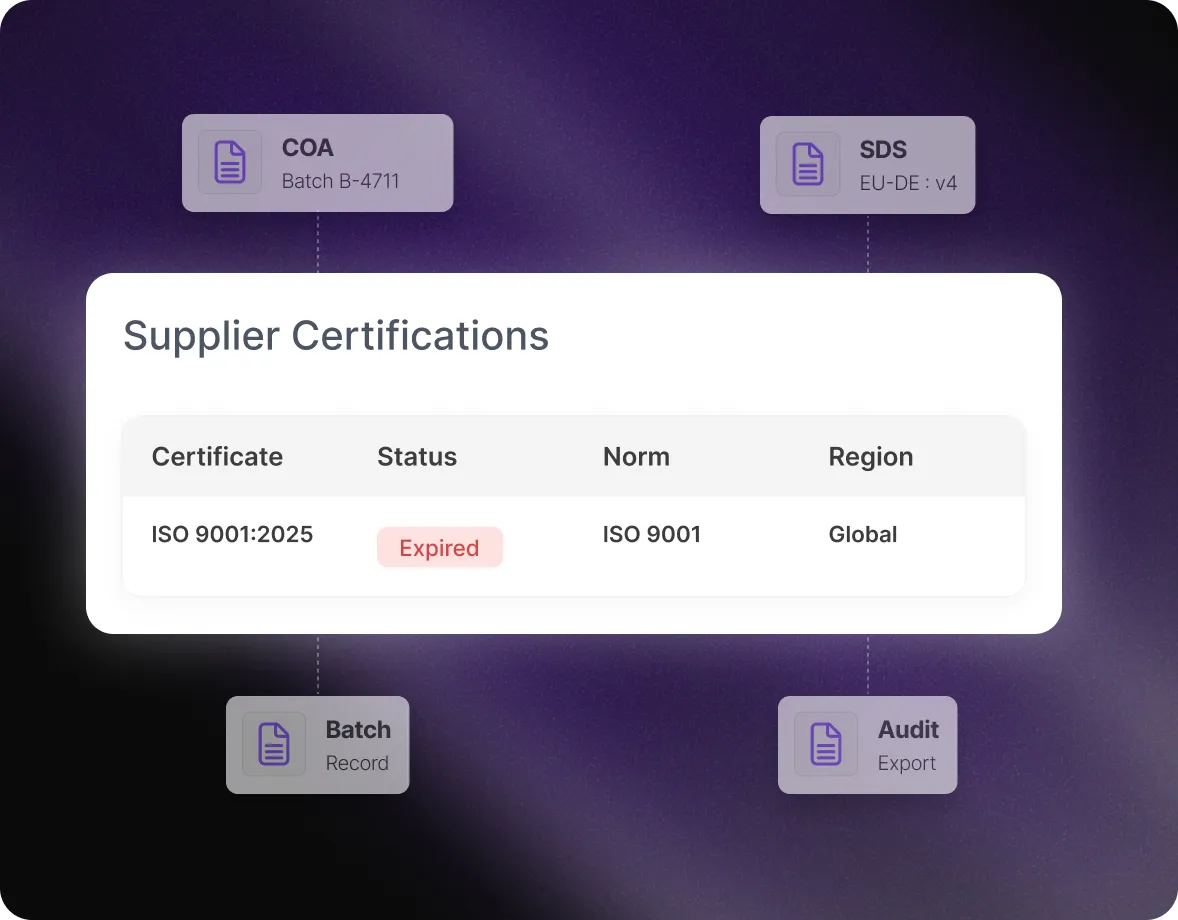Viewport: 1178px width, 920px height.
Task: Open the COA Batch B-4711 card
Action: (318, 162)
